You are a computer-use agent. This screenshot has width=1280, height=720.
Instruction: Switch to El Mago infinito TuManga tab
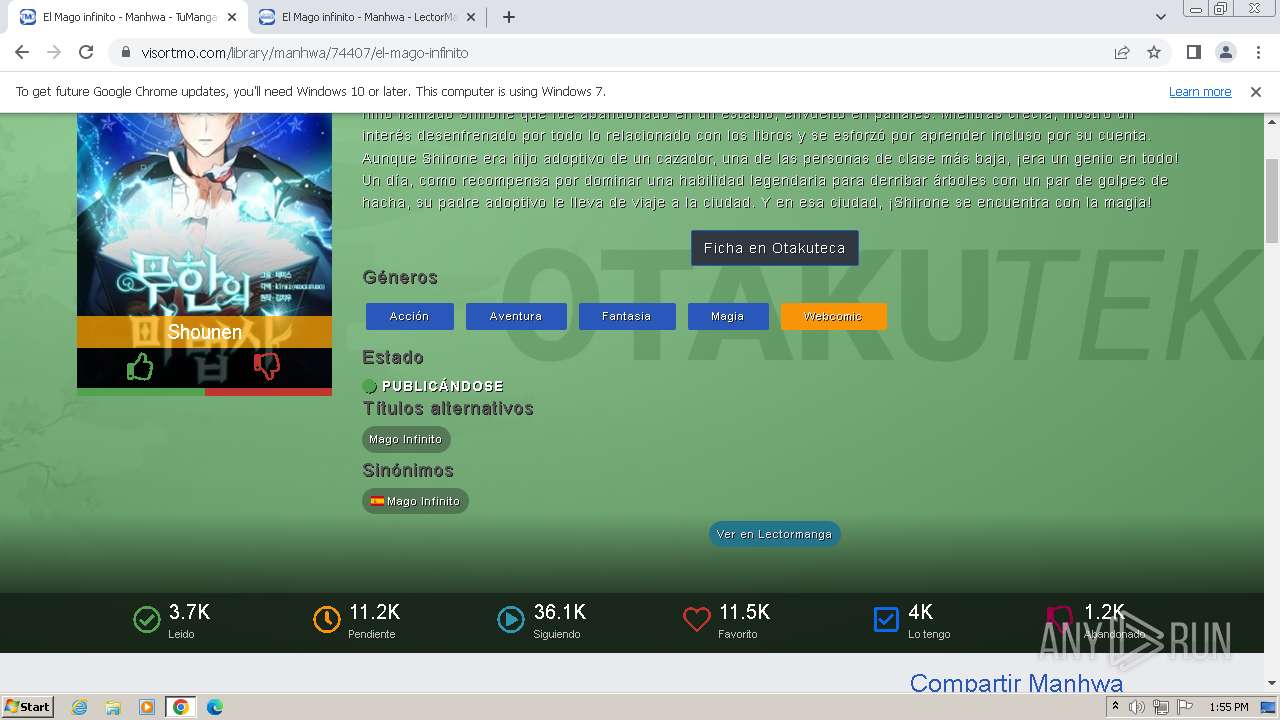pyautogui.click(x=128, y=17)
